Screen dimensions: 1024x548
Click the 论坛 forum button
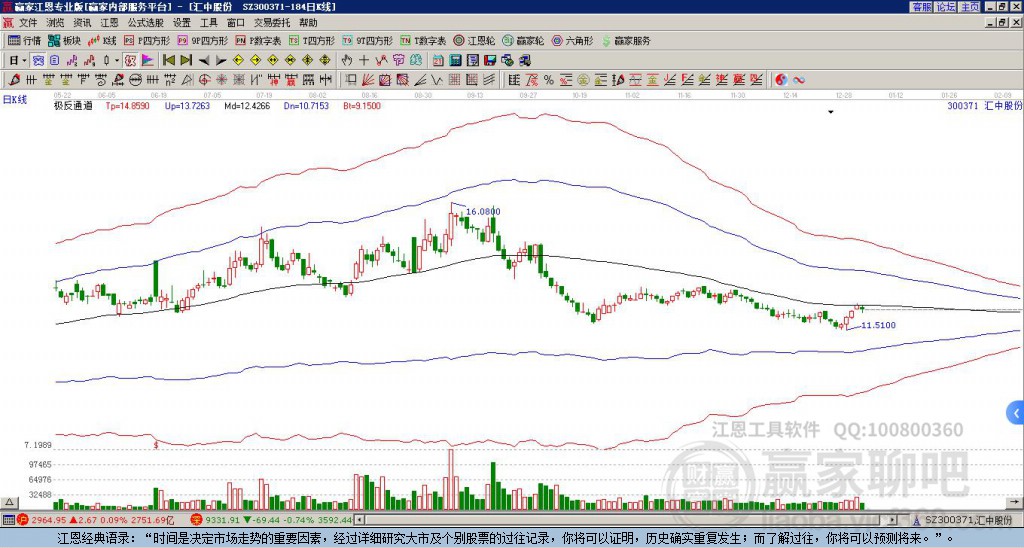[x=946, y=7]
